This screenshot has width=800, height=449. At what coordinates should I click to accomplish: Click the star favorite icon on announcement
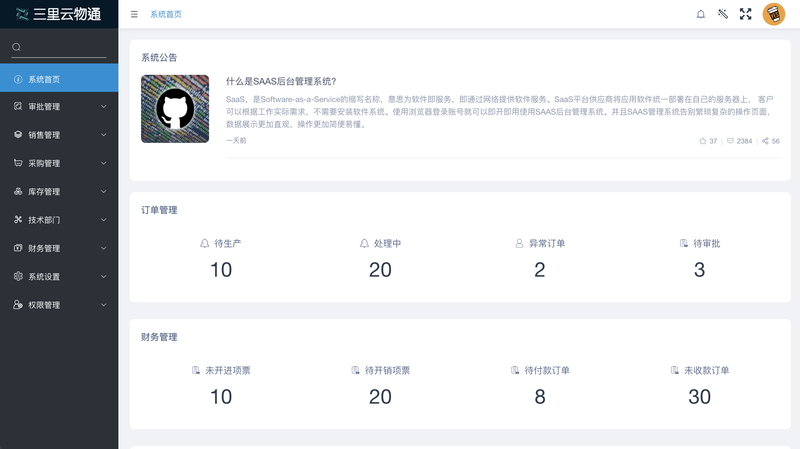tap(703, 141)
